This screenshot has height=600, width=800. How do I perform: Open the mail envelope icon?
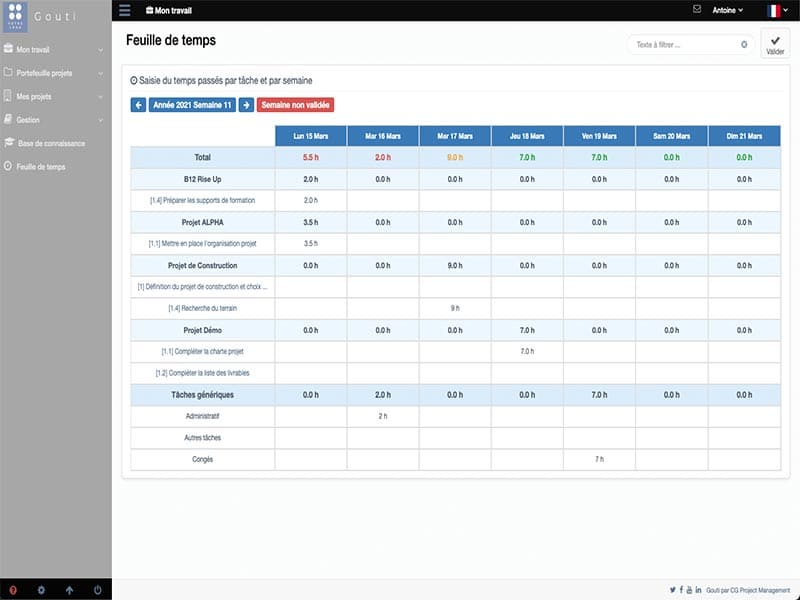697,10
